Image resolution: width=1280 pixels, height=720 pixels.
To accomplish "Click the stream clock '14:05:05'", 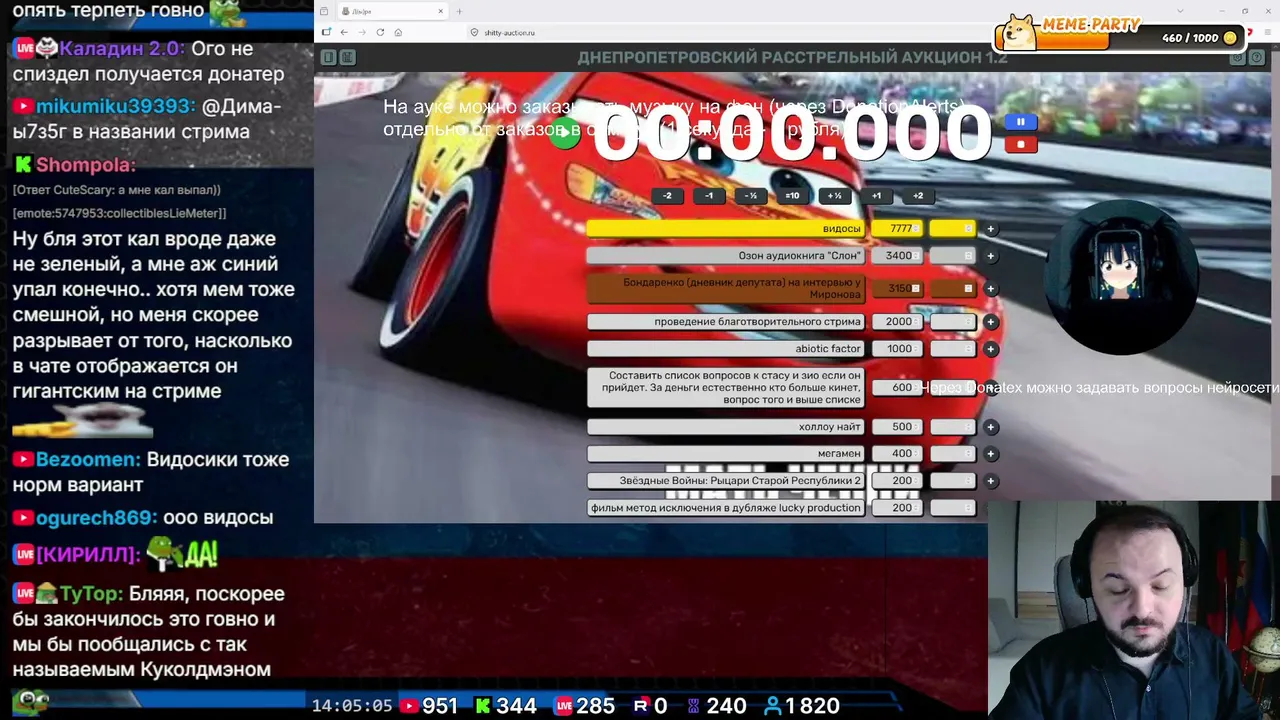I will coord(352,706).
